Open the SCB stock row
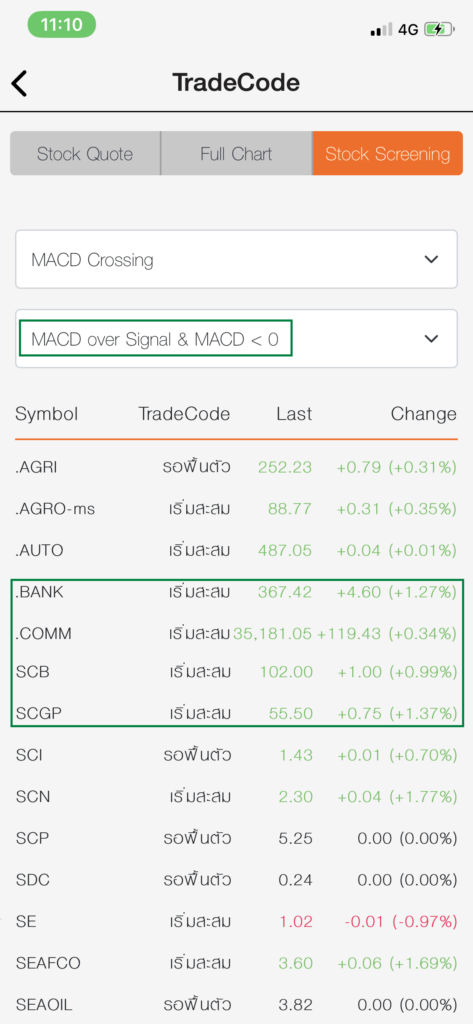Screen dimensions: 473x1024 (236, 672)
